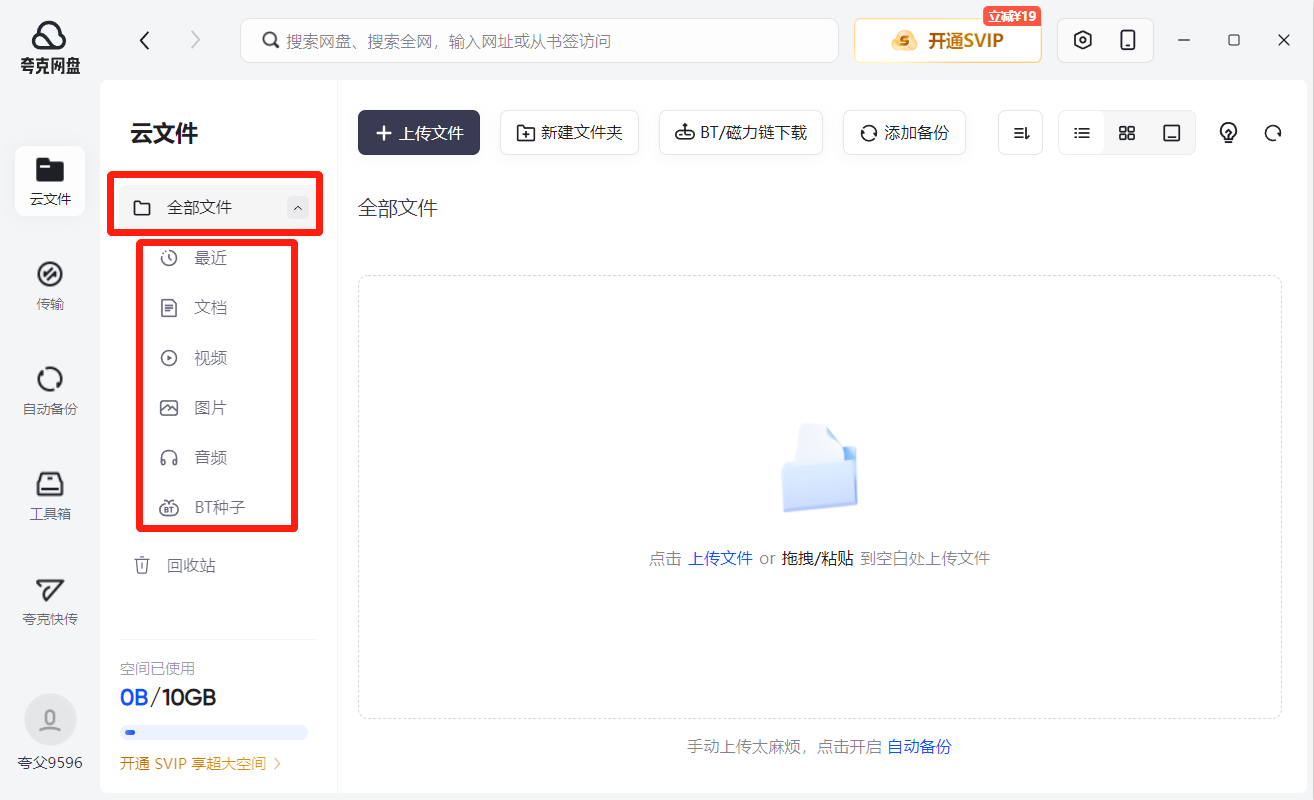This screenshot has width=1314, height=800.
Task: Minimize the window
Action: [x=1184, y=40]
